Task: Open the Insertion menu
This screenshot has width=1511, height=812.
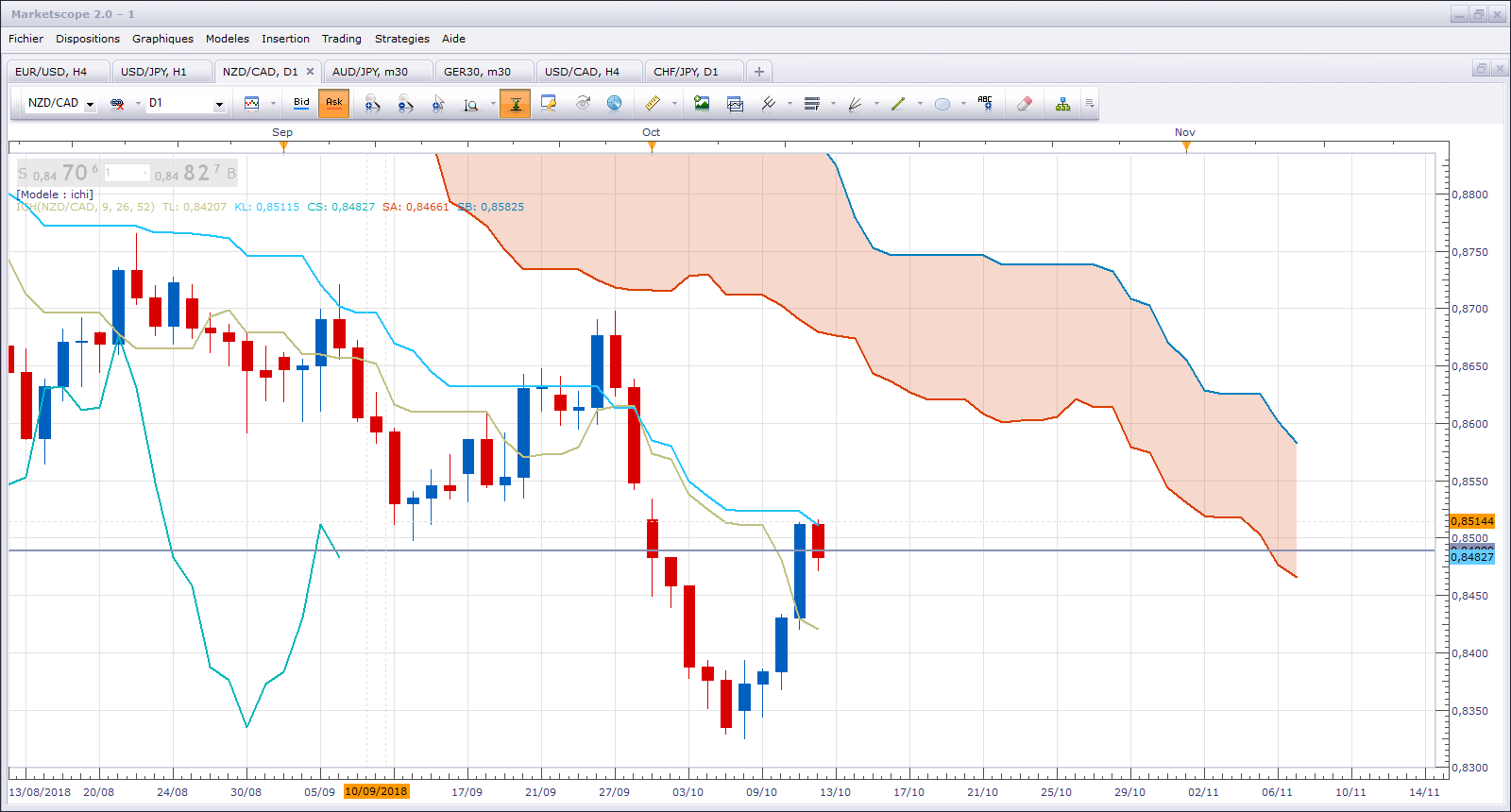Action: pyautogui.click(x=285, y=39)
